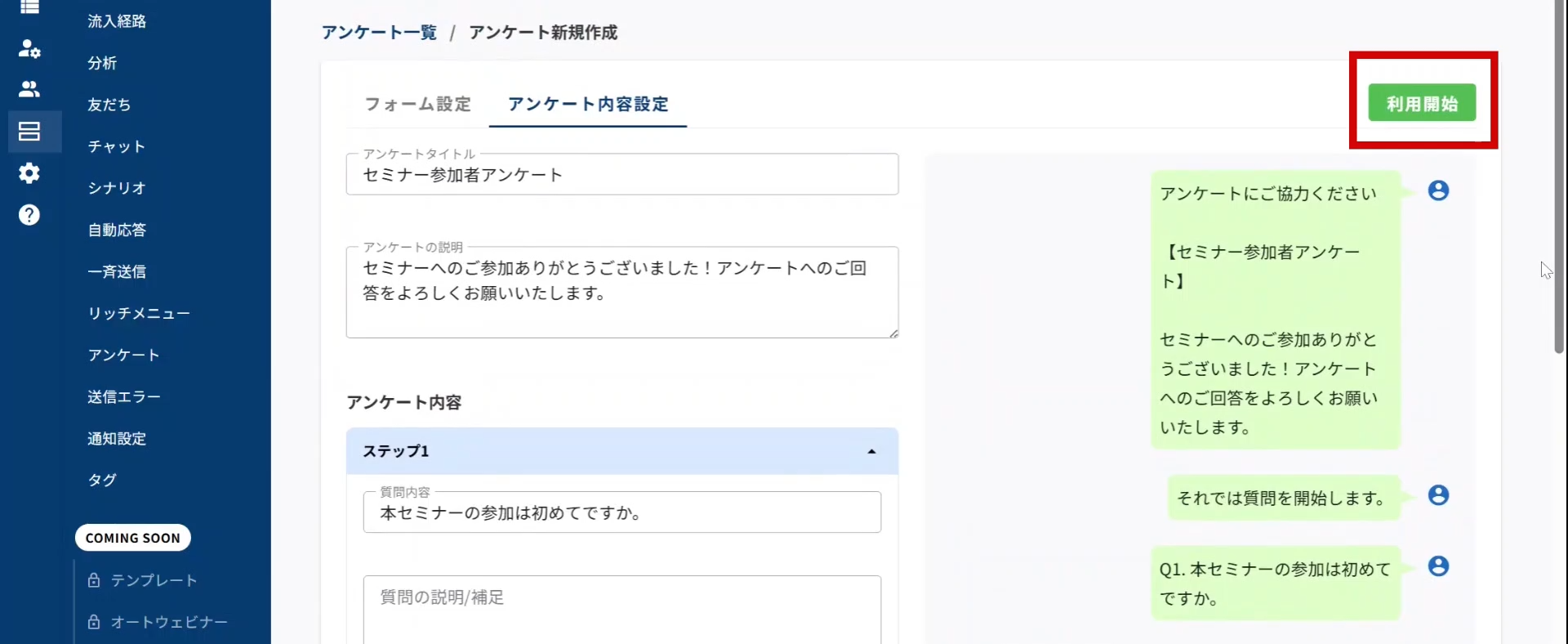Screen dimensions: 1568x644
Task: Open the gear settings icon
Action: (x=29, y=173)
